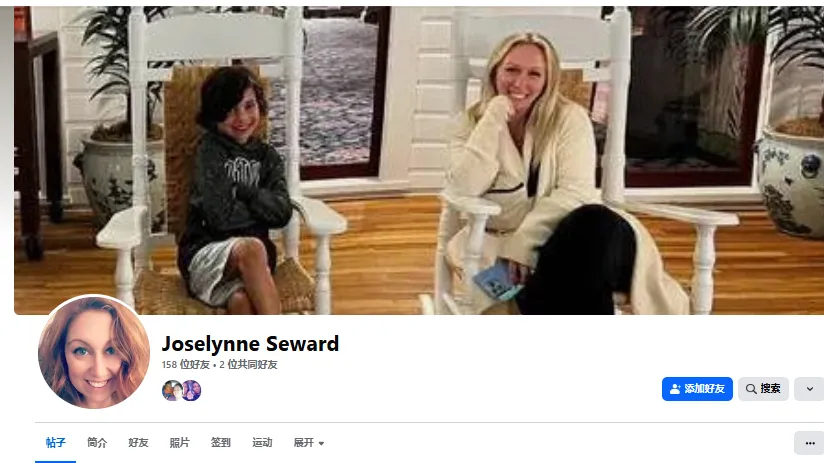824x463 pixels.
Task: Open the 好友 tab
Action: point(138,443)
